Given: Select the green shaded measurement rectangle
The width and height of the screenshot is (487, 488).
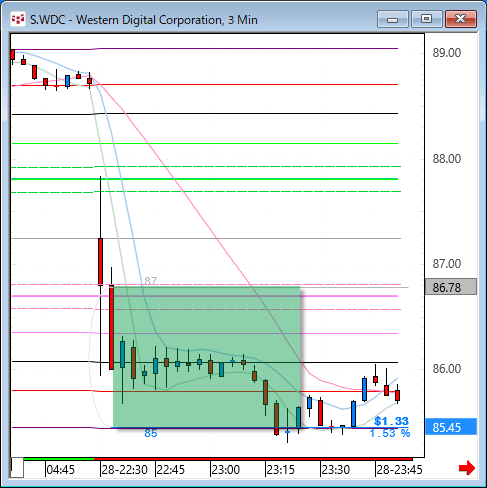Looking at the screenshot, I should click(207, 357).
